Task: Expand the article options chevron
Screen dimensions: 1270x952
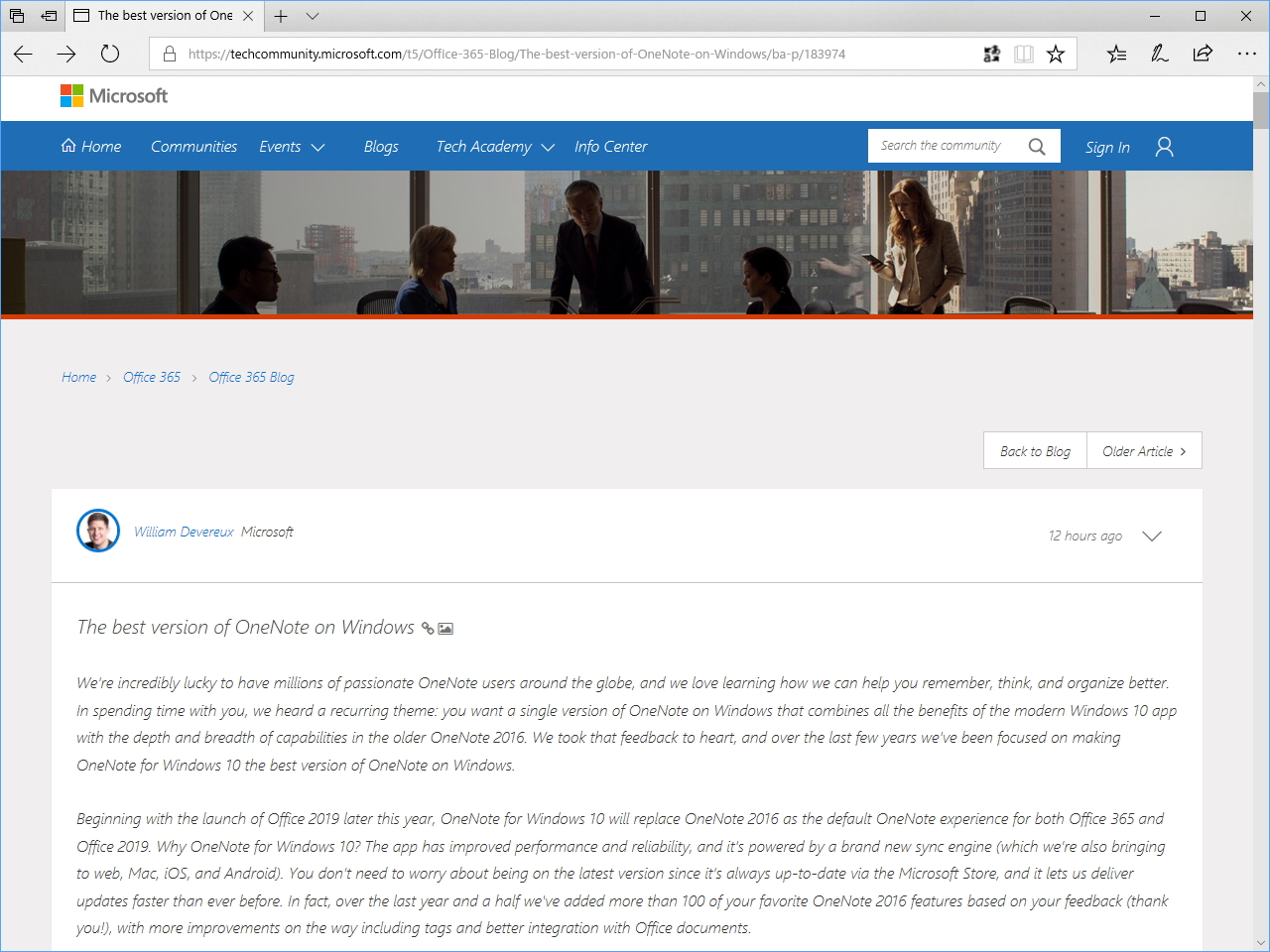Action: [x=1151, y=536]
